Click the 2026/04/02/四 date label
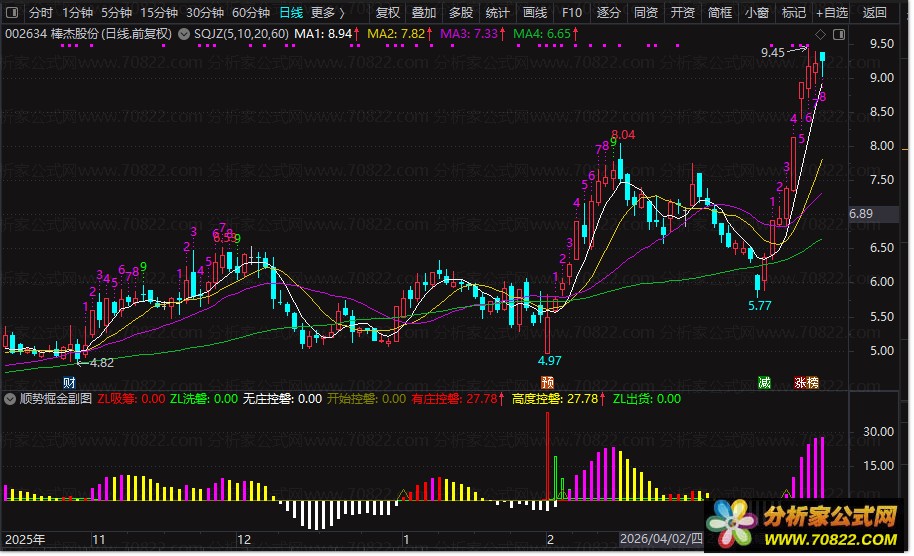Screen dimensions: 914x556 661,539
